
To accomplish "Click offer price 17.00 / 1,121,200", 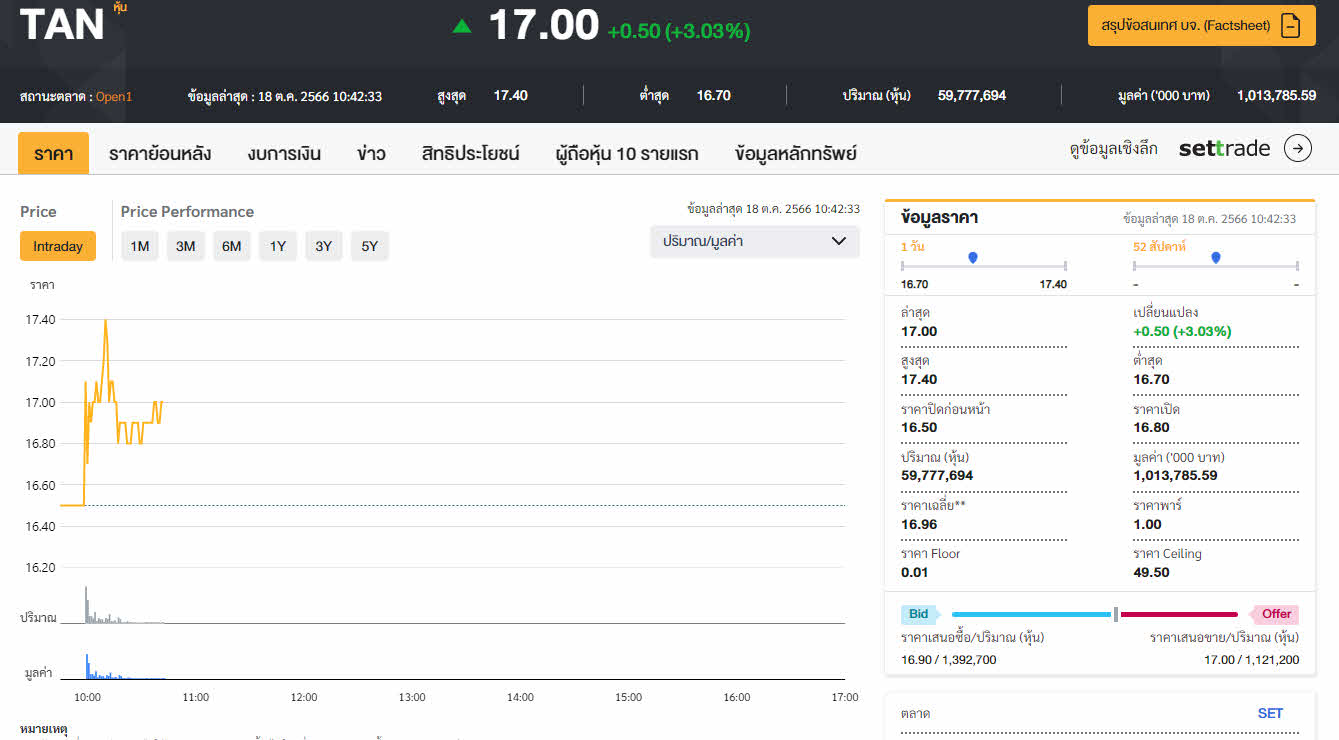I will click(1252, 660).
